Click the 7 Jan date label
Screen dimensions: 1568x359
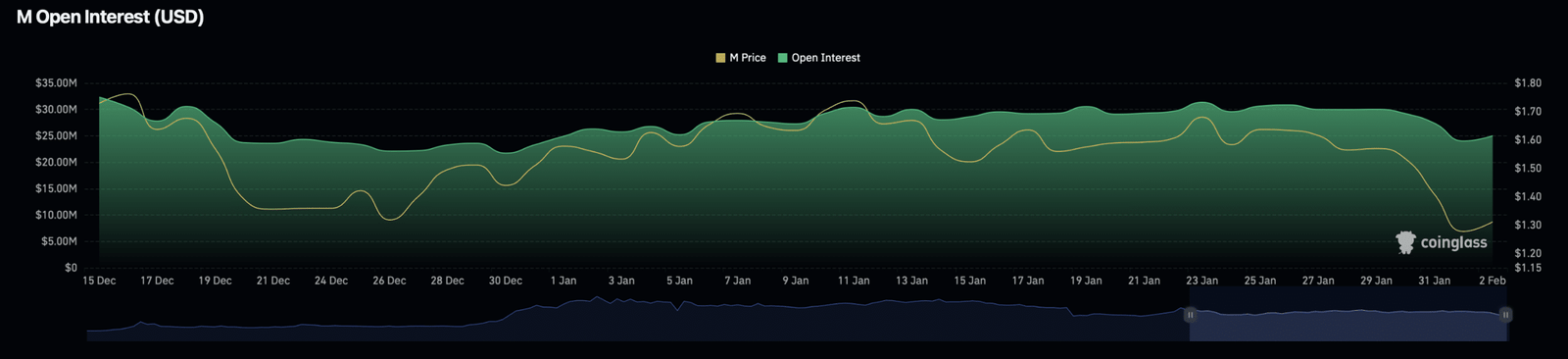coord(738,281)
